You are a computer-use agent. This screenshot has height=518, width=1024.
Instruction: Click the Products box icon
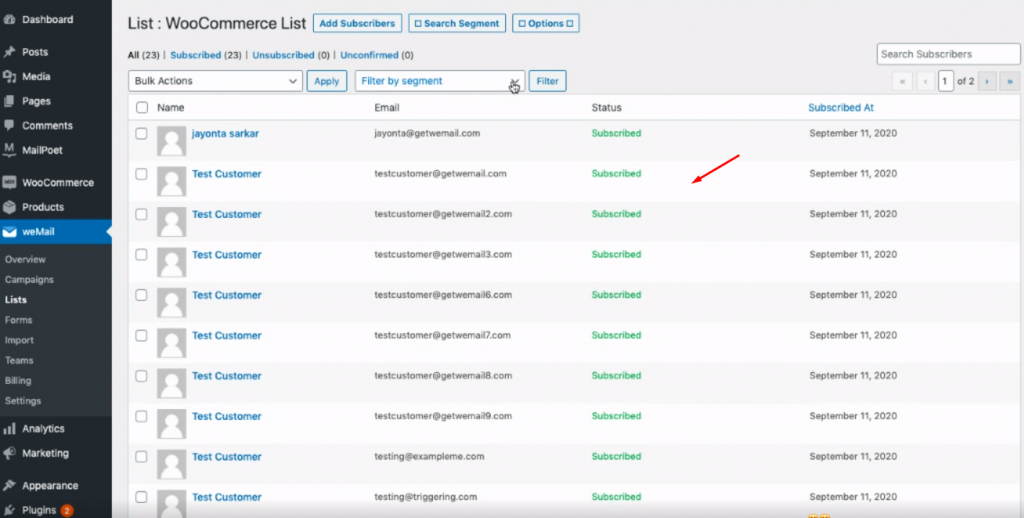coord(9,207)
